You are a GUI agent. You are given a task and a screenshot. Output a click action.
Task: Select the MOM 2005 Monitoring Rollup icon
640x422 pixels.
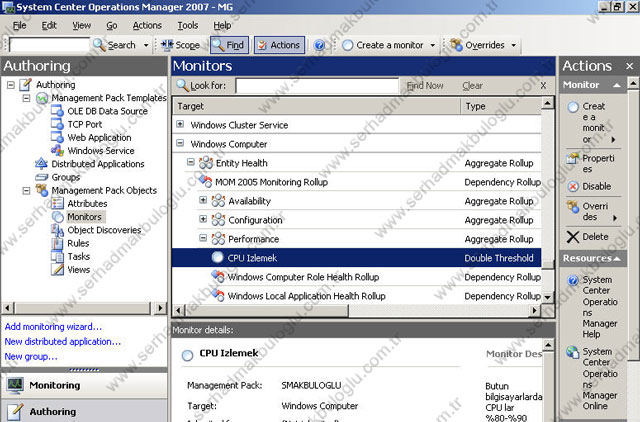point(206,181)
